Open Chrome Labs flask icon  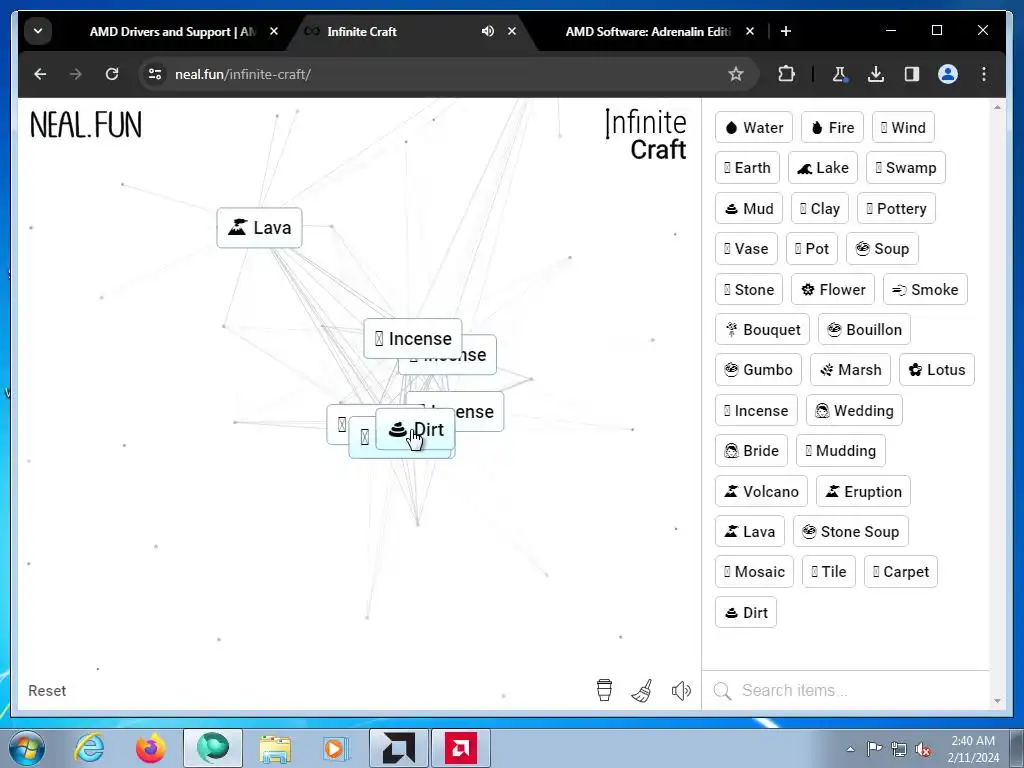(840, 74)
